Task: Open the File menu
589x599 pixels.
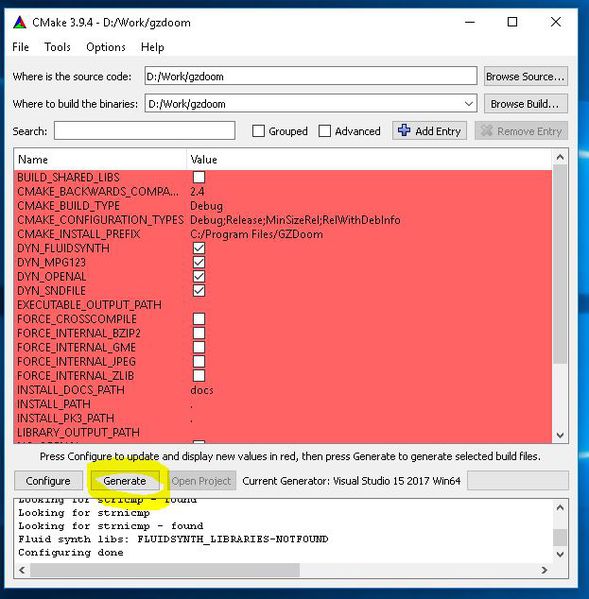Action: [21, 47]
